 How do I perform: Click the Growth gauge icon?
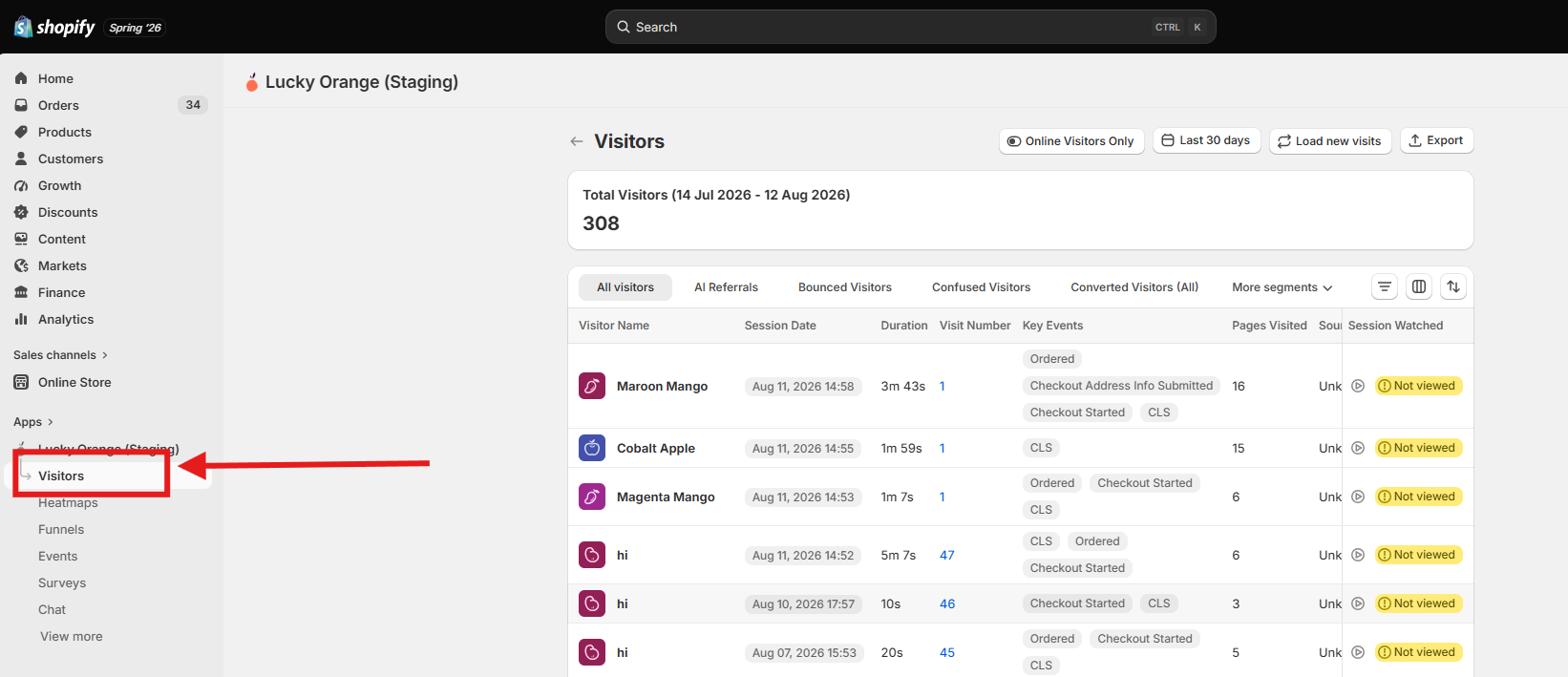(21, 185)
